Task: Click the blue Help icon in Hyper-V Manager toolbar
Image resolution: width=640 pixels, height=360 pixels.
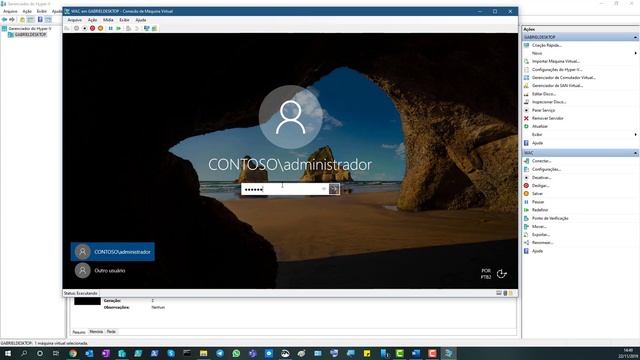Action: [x=40, y=20]
